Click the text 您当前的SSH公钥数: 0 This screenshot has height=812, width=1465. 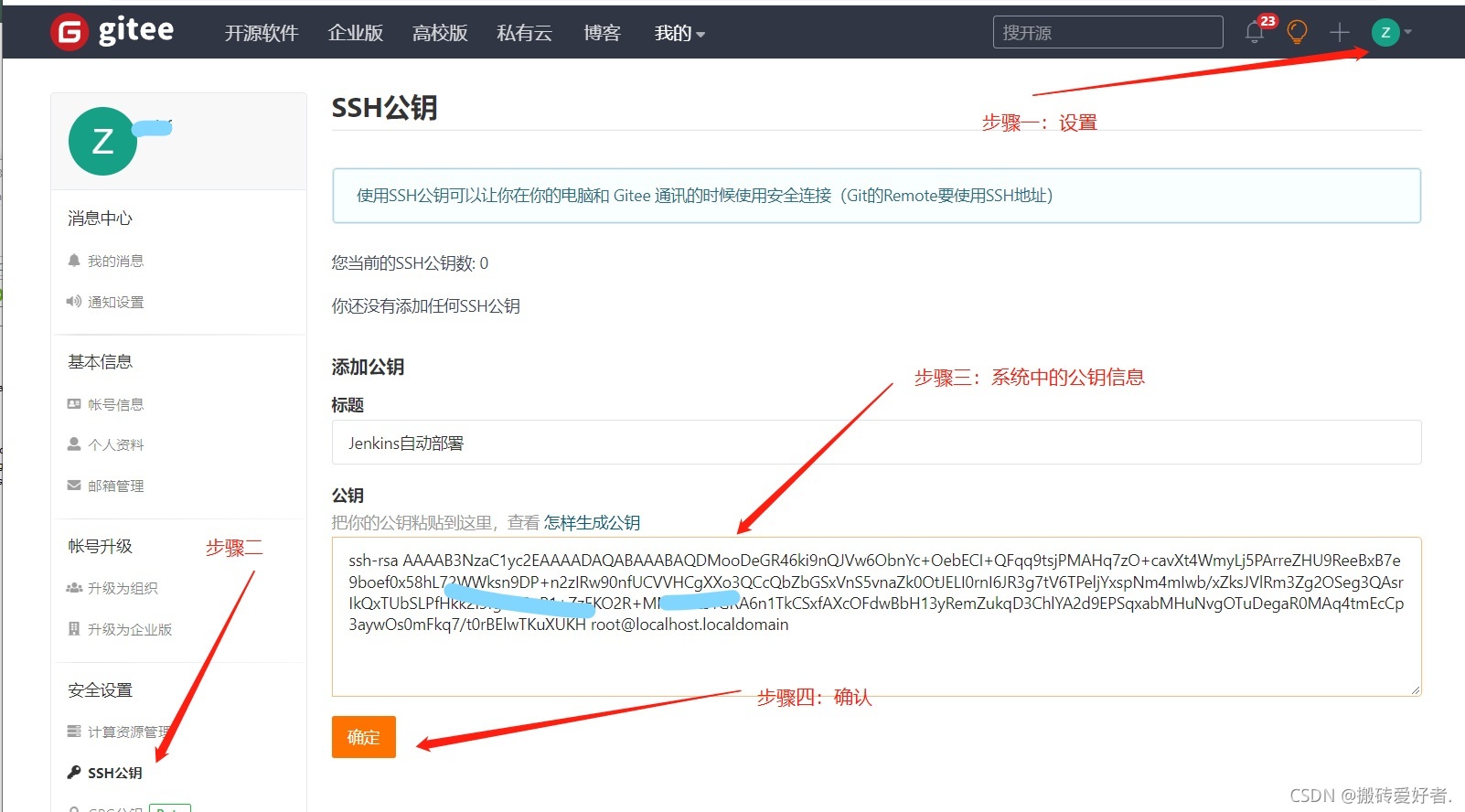click(x=410, y=263)
